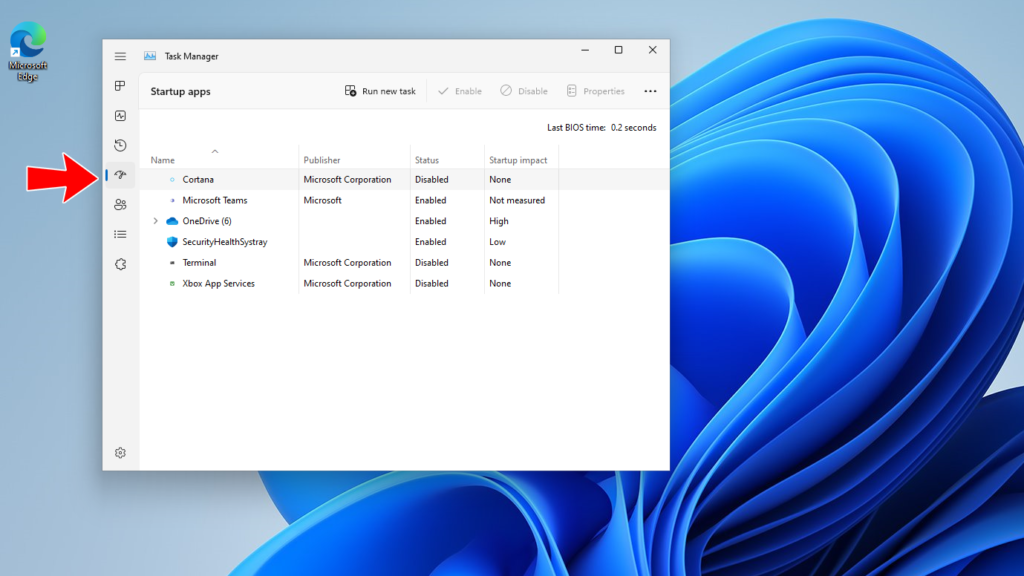This screenshot has width=1024, height=576.
Task: Click Cortana's Microsoft Corporation publisher cell
Action: [347, 180]
